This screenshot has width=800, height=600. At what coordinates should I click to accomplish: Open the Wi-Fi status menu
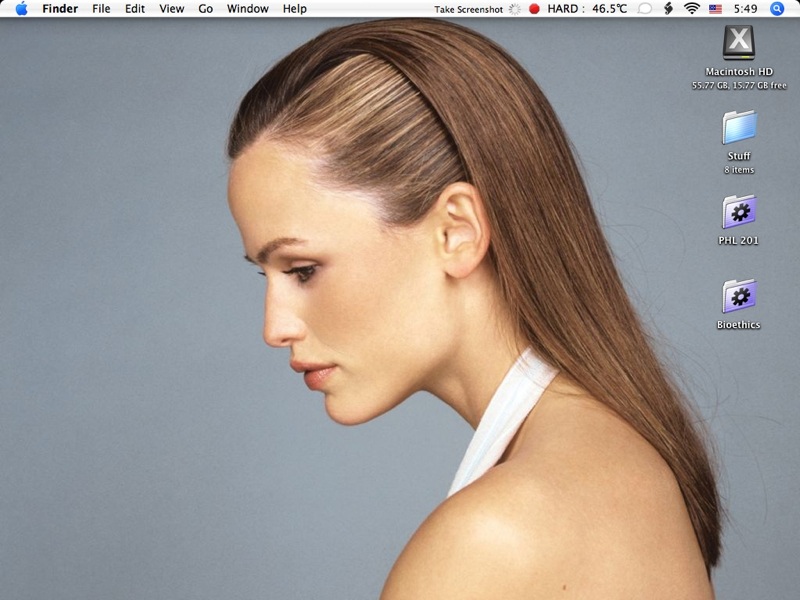point(692,9)
